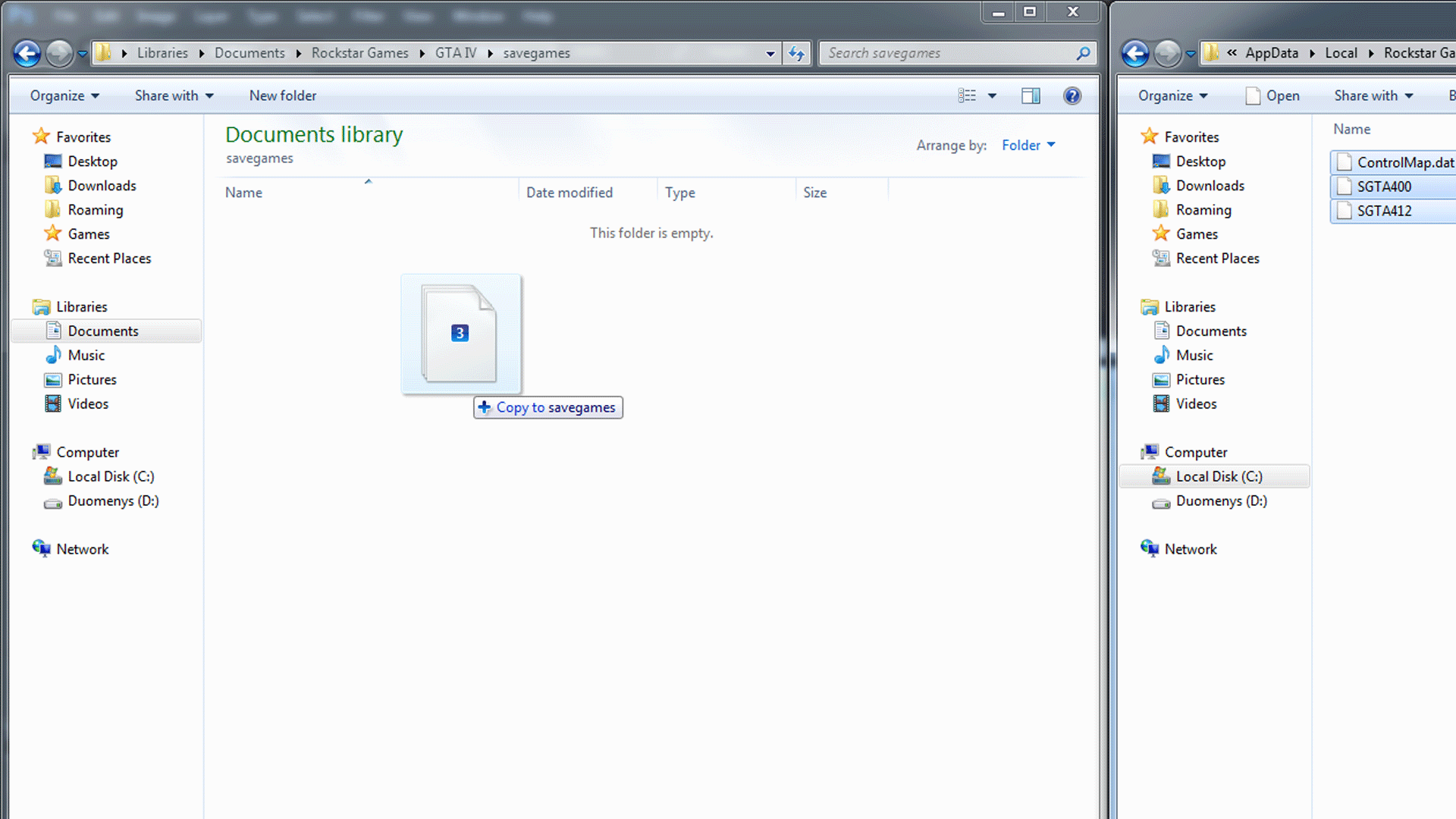Click the New folder button

coord(283,96)
